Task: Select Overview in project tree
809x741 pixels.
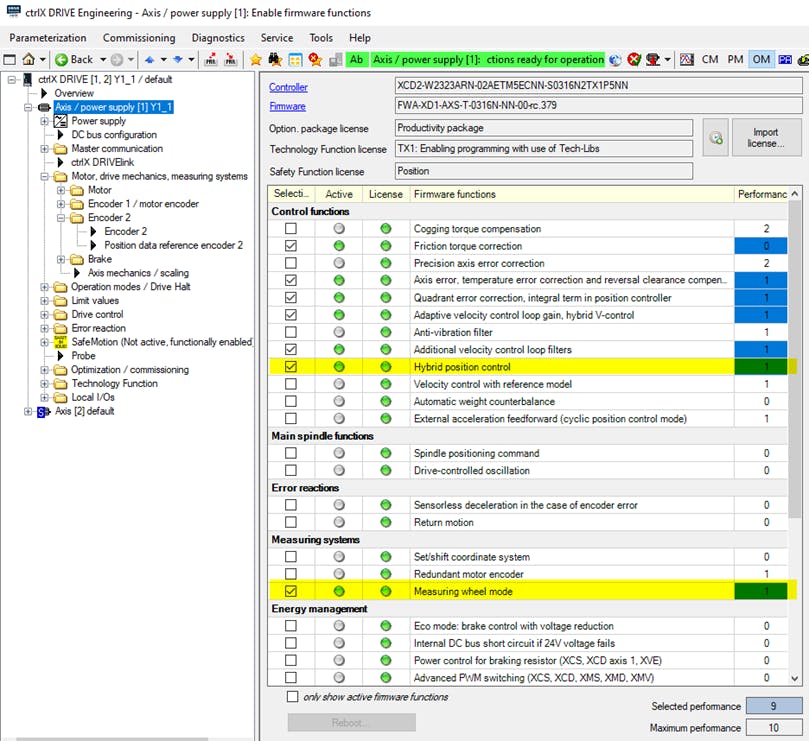Action: click(74, 93)
